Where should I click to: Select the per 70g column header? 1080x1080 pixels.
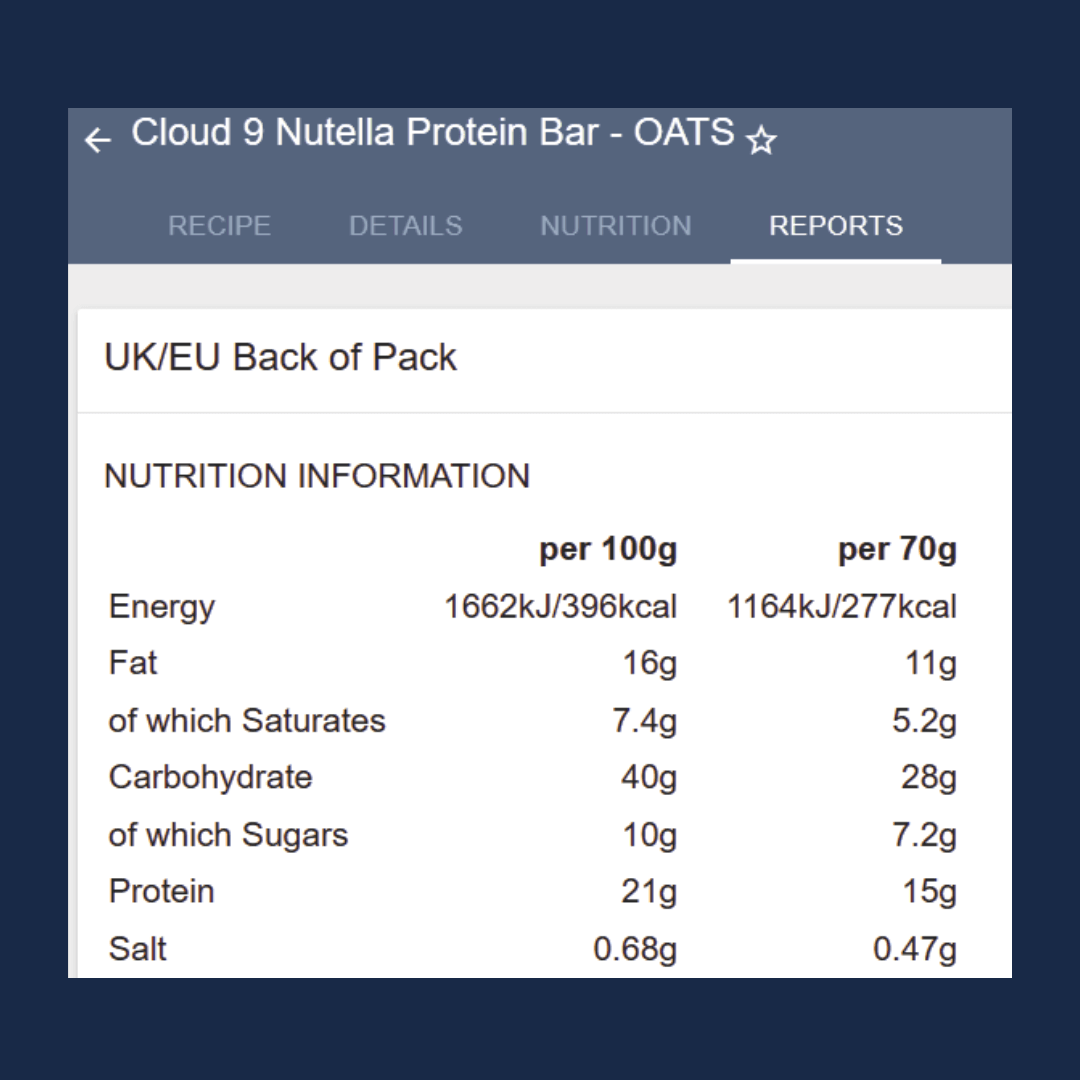click(x=897, y=549)
